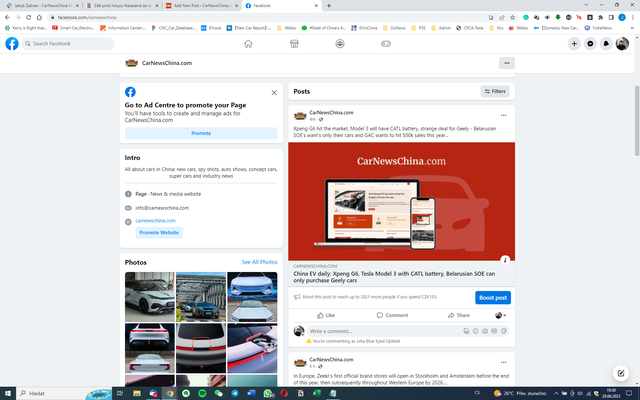
Task: Click Comment under the Xpeng G6 post
Action: click(392, 315)
